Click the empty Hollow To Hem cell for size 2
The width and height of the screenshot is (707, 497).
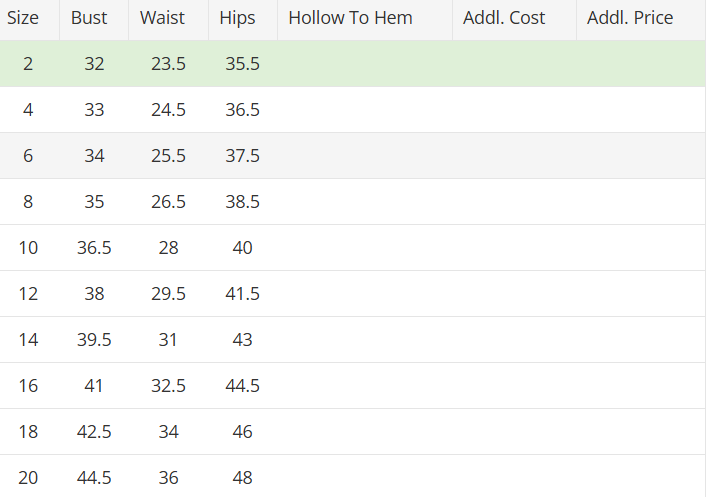pyautogui.click(x=365, y=64)
